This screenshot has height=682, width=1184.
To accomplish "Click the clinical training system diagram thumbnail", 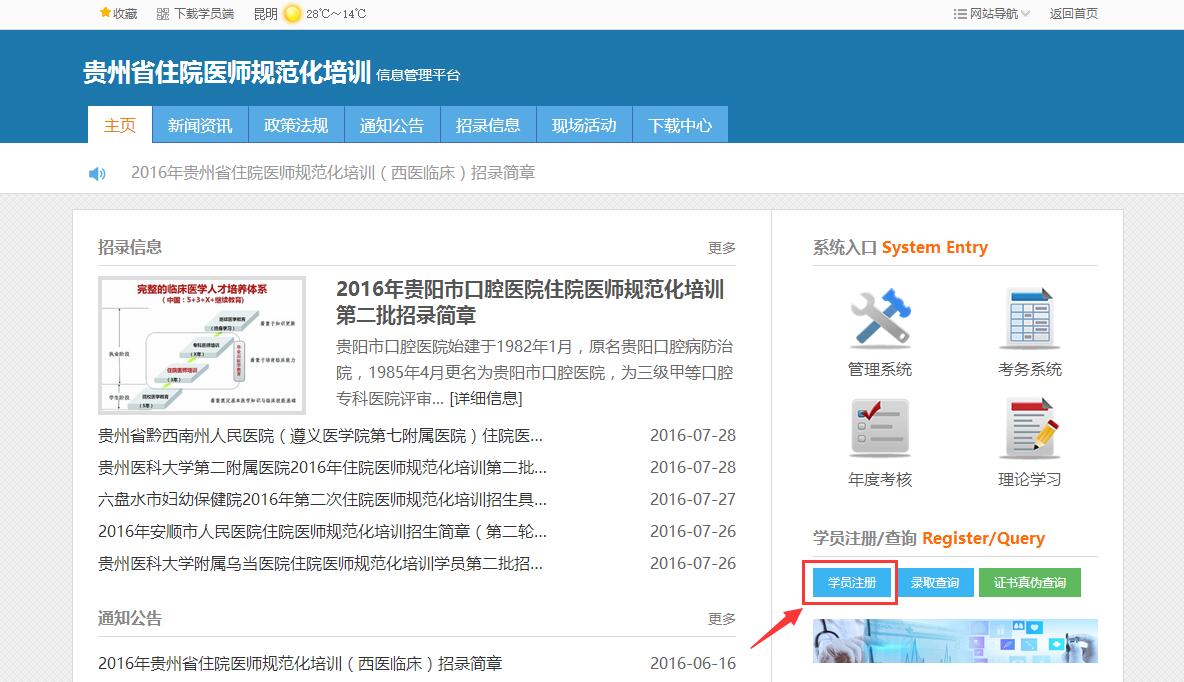I will pos(202,345).
